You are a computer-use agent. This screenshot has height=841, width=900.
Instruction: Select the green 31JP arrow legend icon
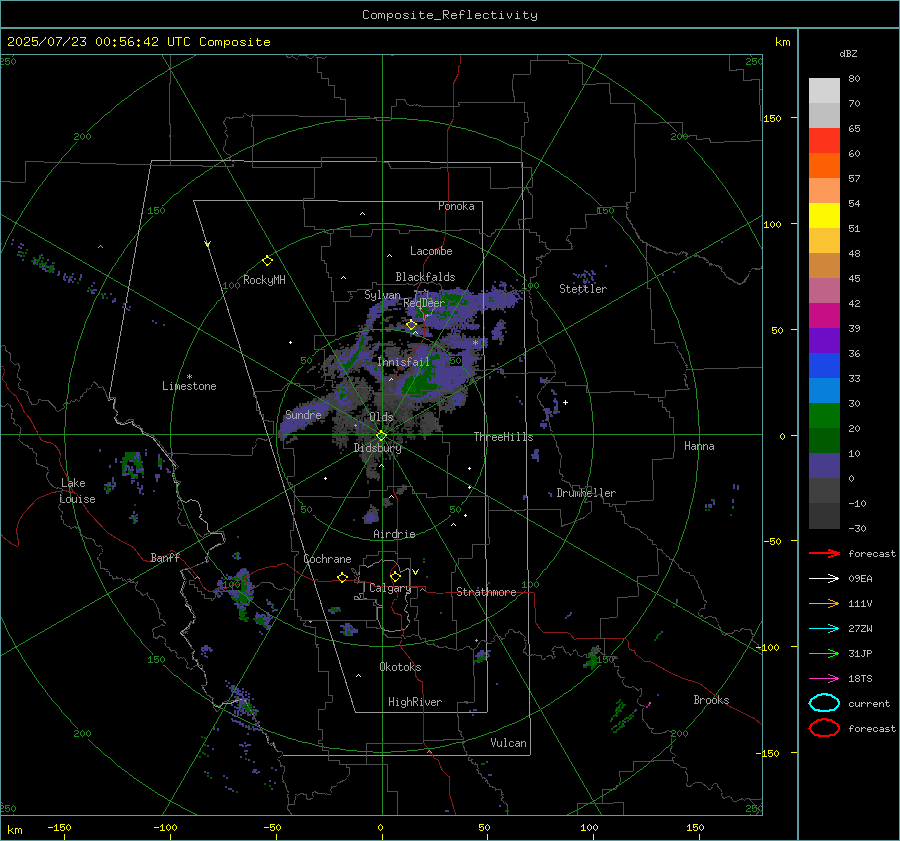824,653
